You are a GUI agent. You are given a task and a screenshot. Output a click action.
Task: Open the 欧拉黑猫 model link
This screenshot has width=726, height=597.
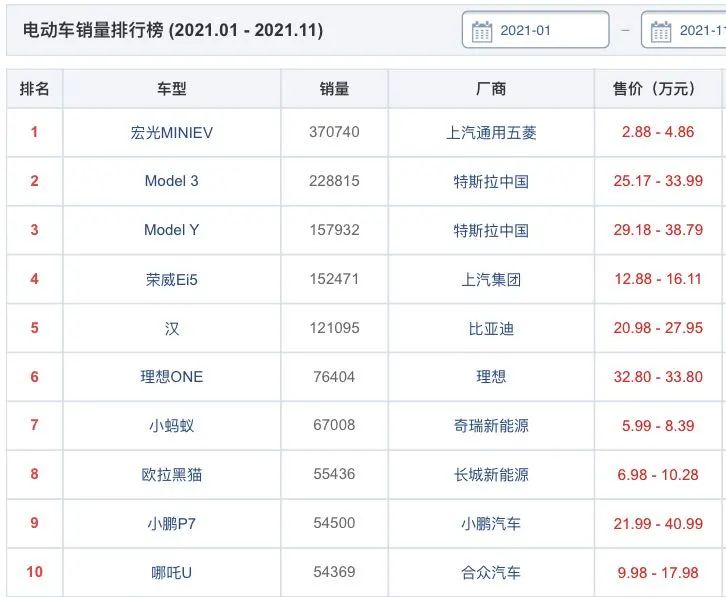(171, 475)
